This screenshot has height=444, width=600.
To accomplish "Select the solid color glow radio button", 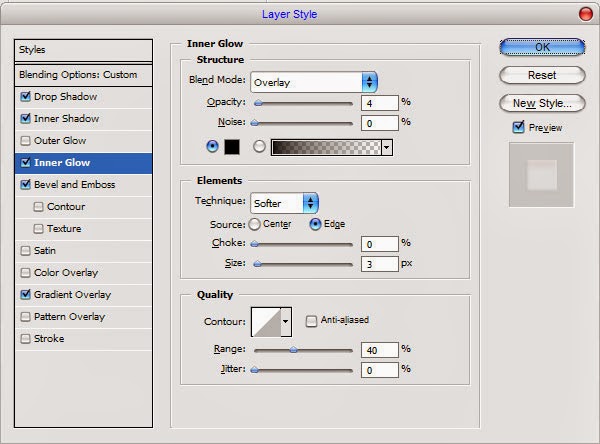I will coord(212,146).
